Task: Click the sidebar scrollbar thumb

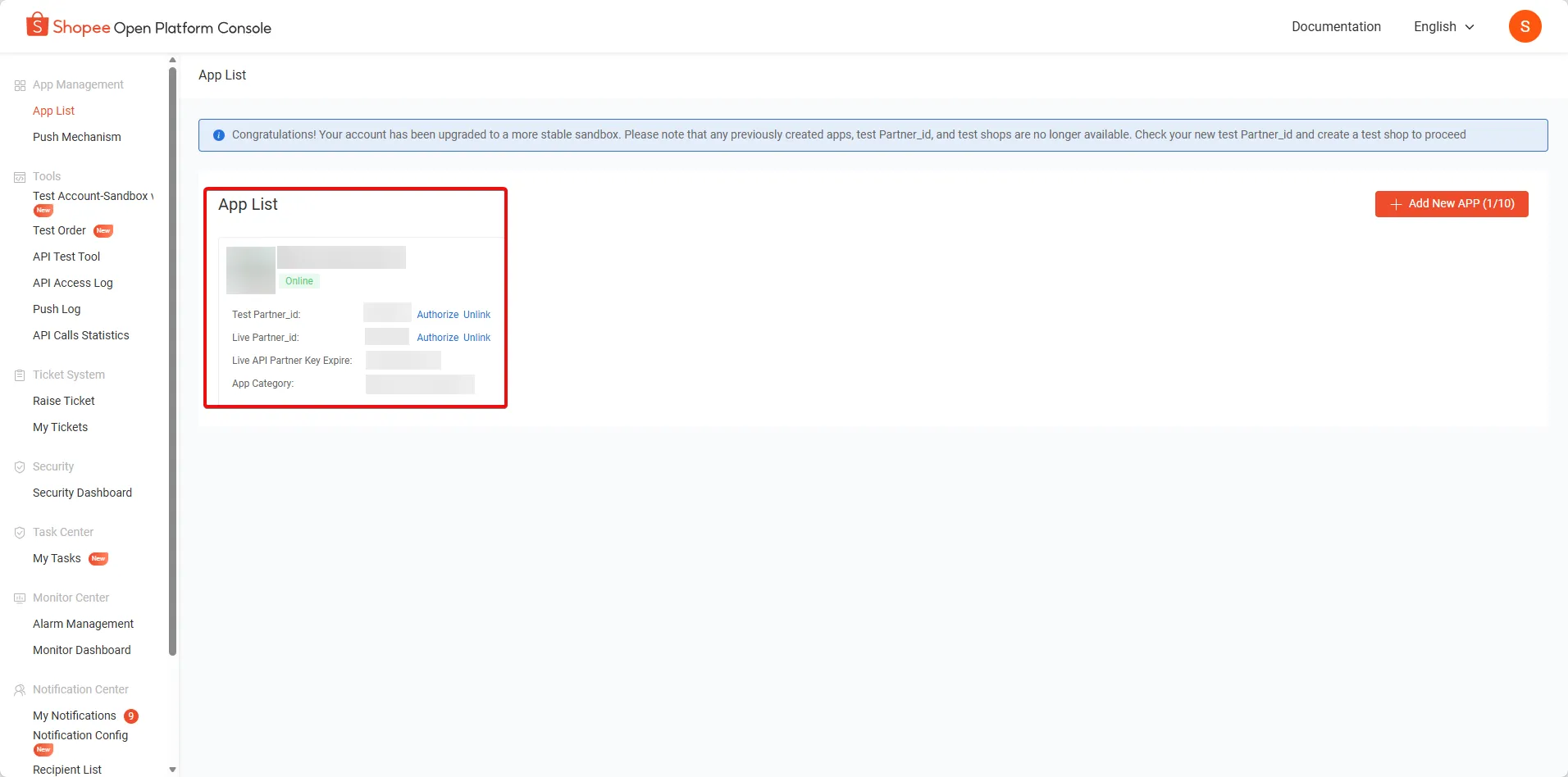Action: coord(172,361)
